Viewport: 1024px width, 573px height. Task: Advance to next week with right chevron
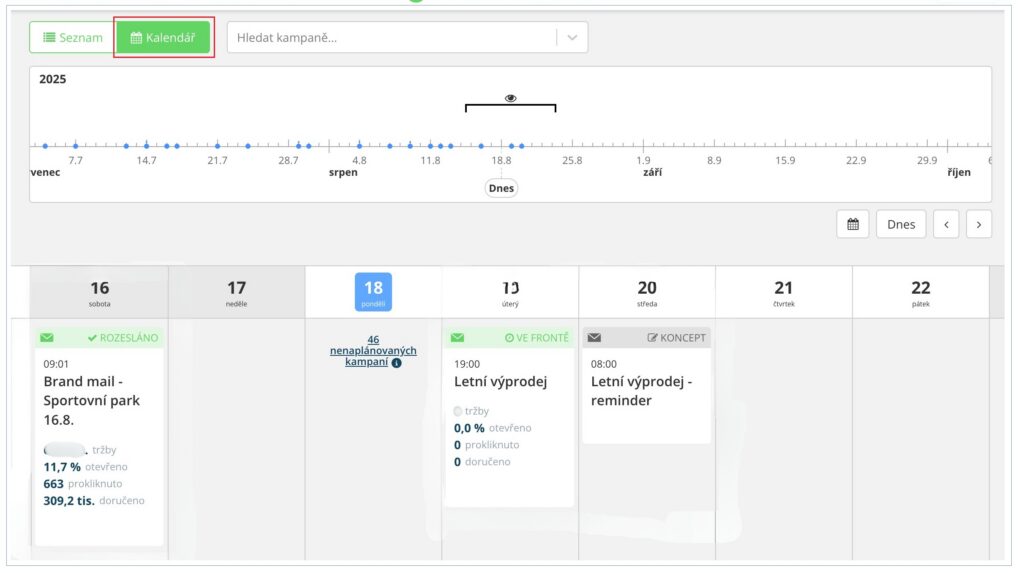click(978, 225)
